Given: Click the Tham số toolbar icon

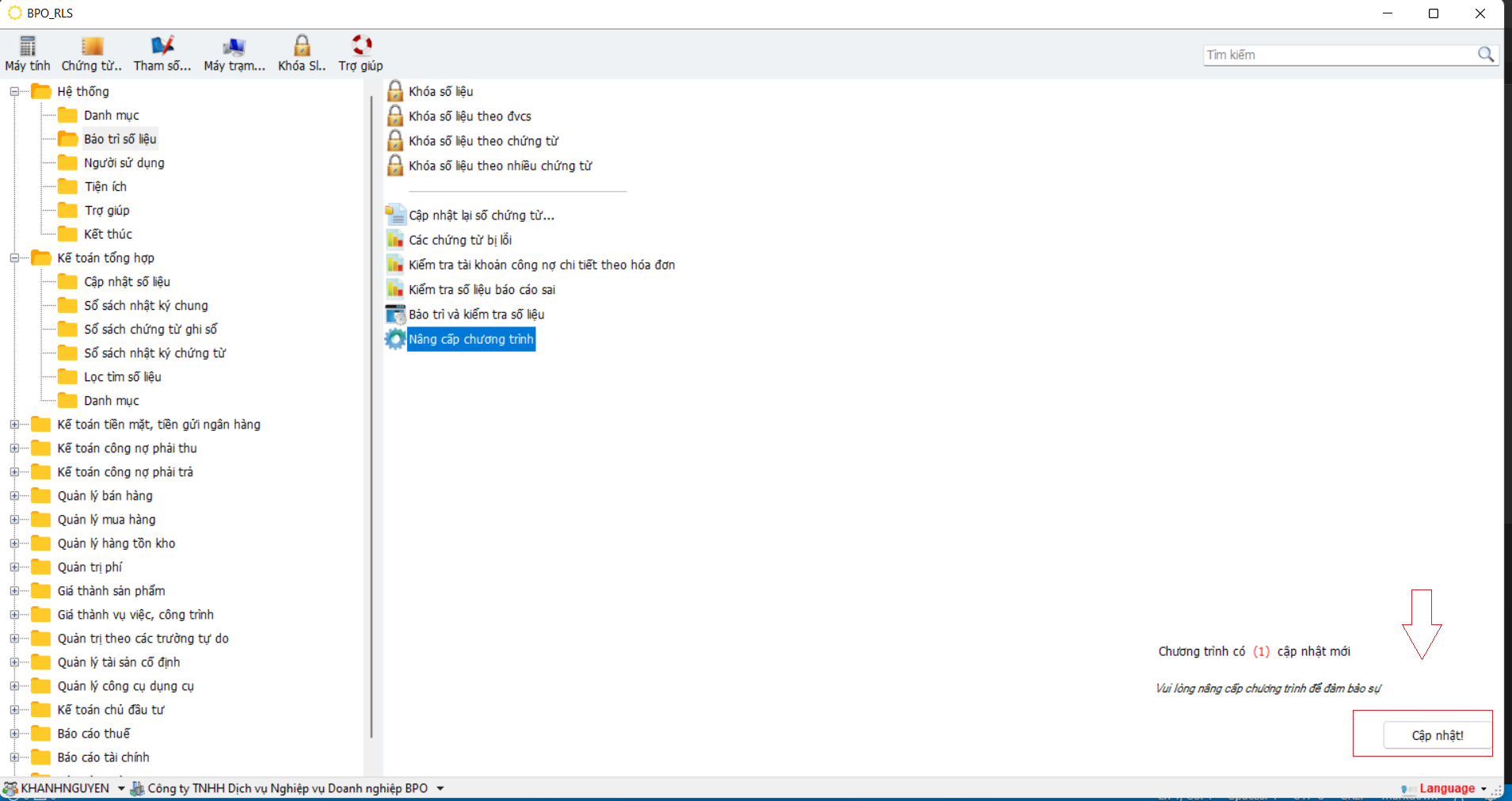Looking at the screenshot, I should 162,46.
